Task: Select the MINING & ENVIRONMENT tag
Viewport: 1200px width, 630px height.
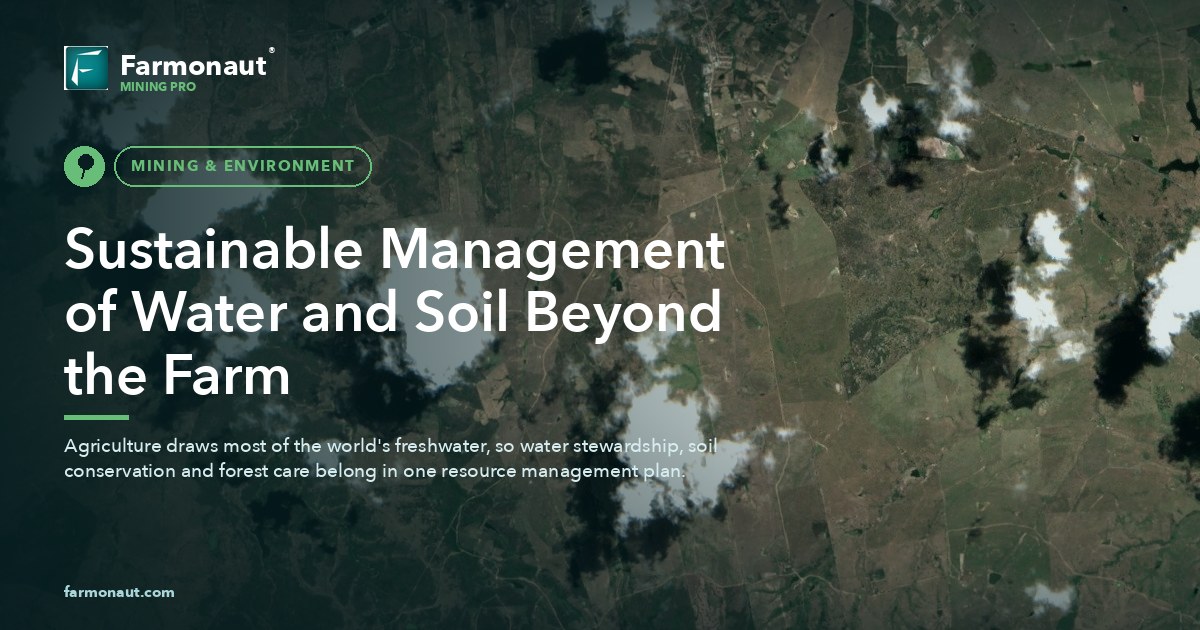Action: point(243,166)
